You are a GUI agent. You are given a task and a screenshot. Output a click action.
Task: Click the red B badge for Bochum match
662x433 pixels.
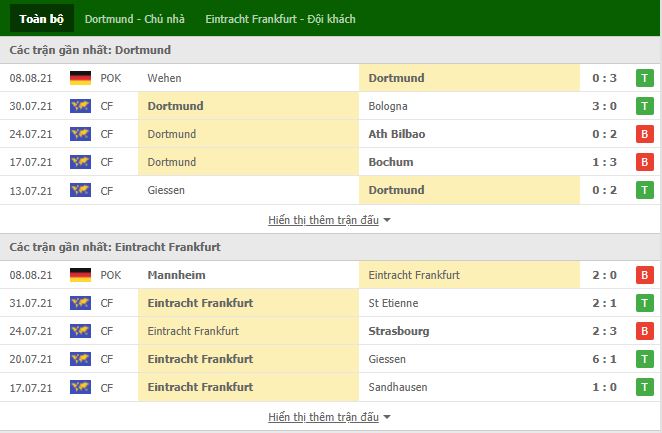pyautogui.click(x=645, y=162)
